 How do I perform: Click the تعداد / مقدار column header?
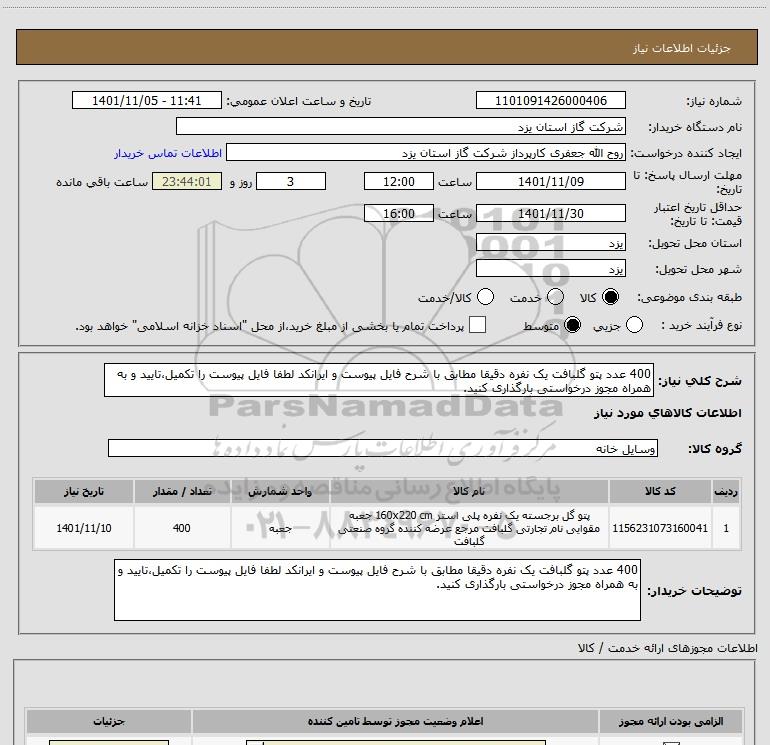(182, 491)
